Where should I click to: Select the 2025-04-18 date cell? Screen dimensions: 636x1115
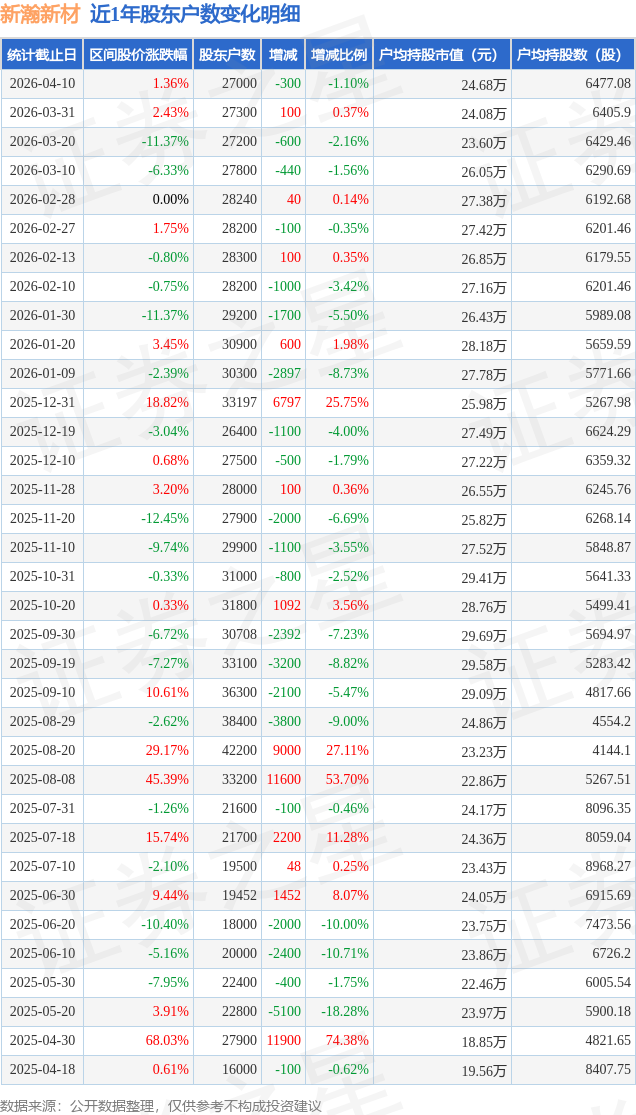point(42,1070)
